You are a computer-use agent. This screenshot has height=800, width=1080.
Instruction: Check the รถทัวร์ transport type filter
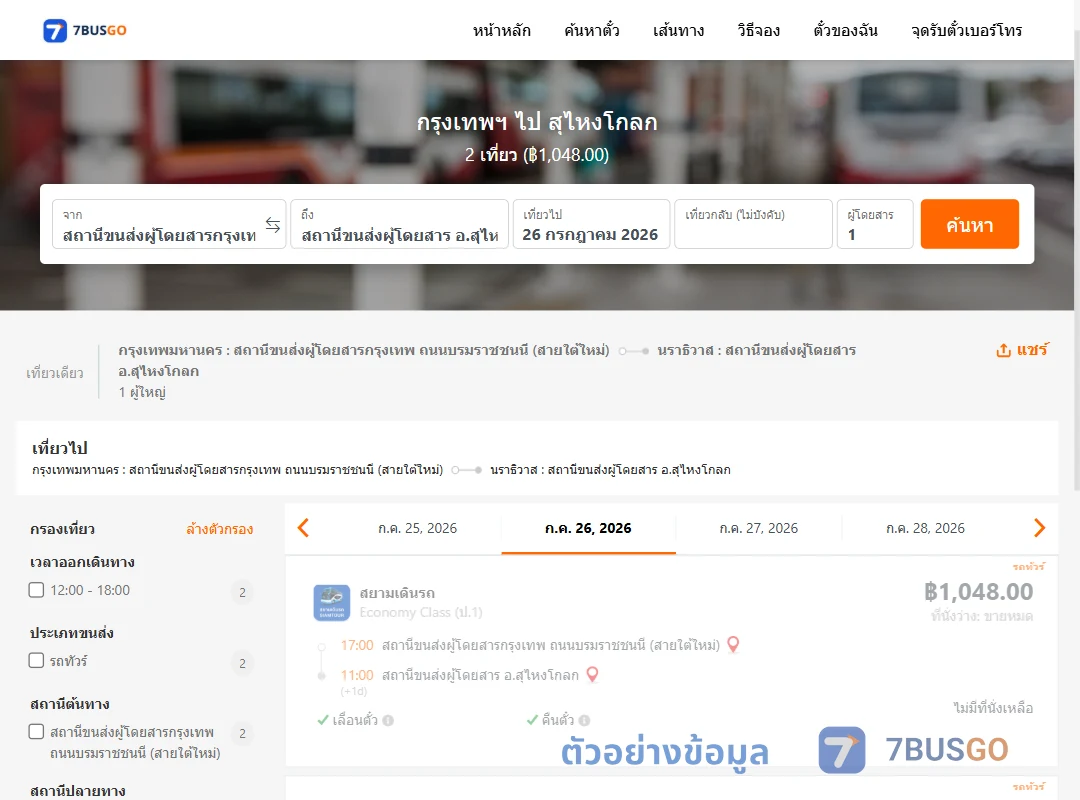(x=37, y=660)
